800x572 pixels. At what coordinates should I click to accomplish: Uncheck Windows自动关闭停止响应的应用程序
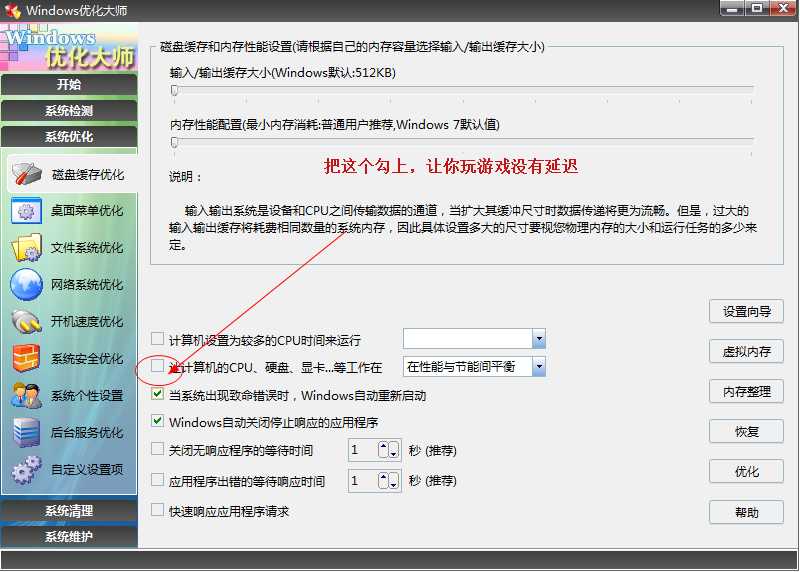click(157, 421)
